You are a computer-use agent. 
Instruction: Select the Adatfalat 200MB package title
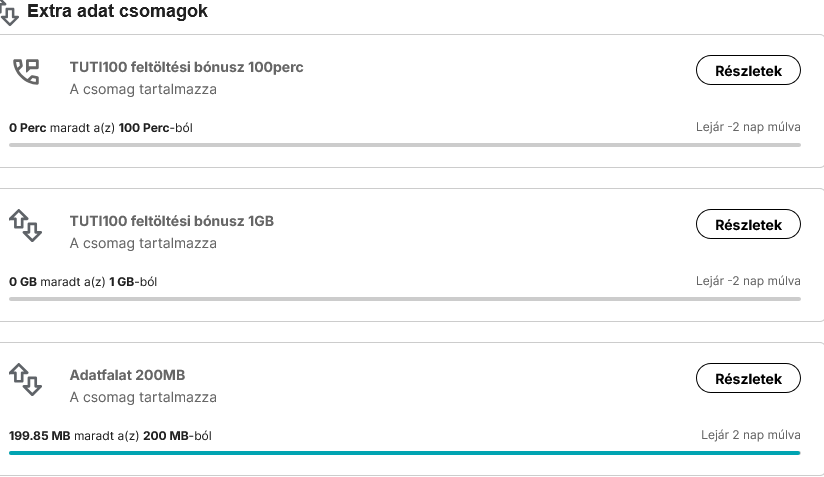[127, 376]
